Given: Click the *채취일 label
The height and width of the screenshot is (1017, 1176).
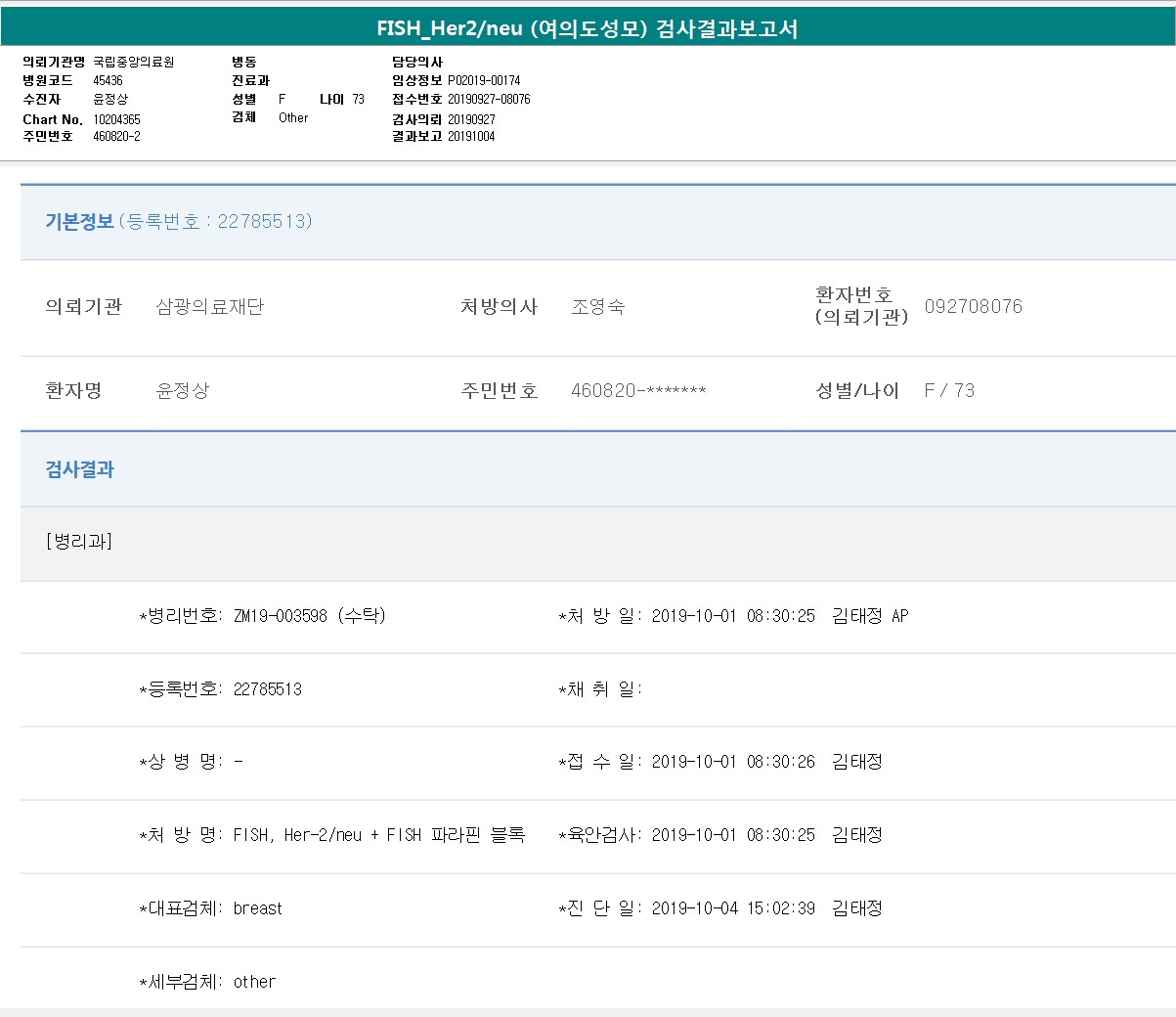Looking at the screenshot, I should point(600,689).
